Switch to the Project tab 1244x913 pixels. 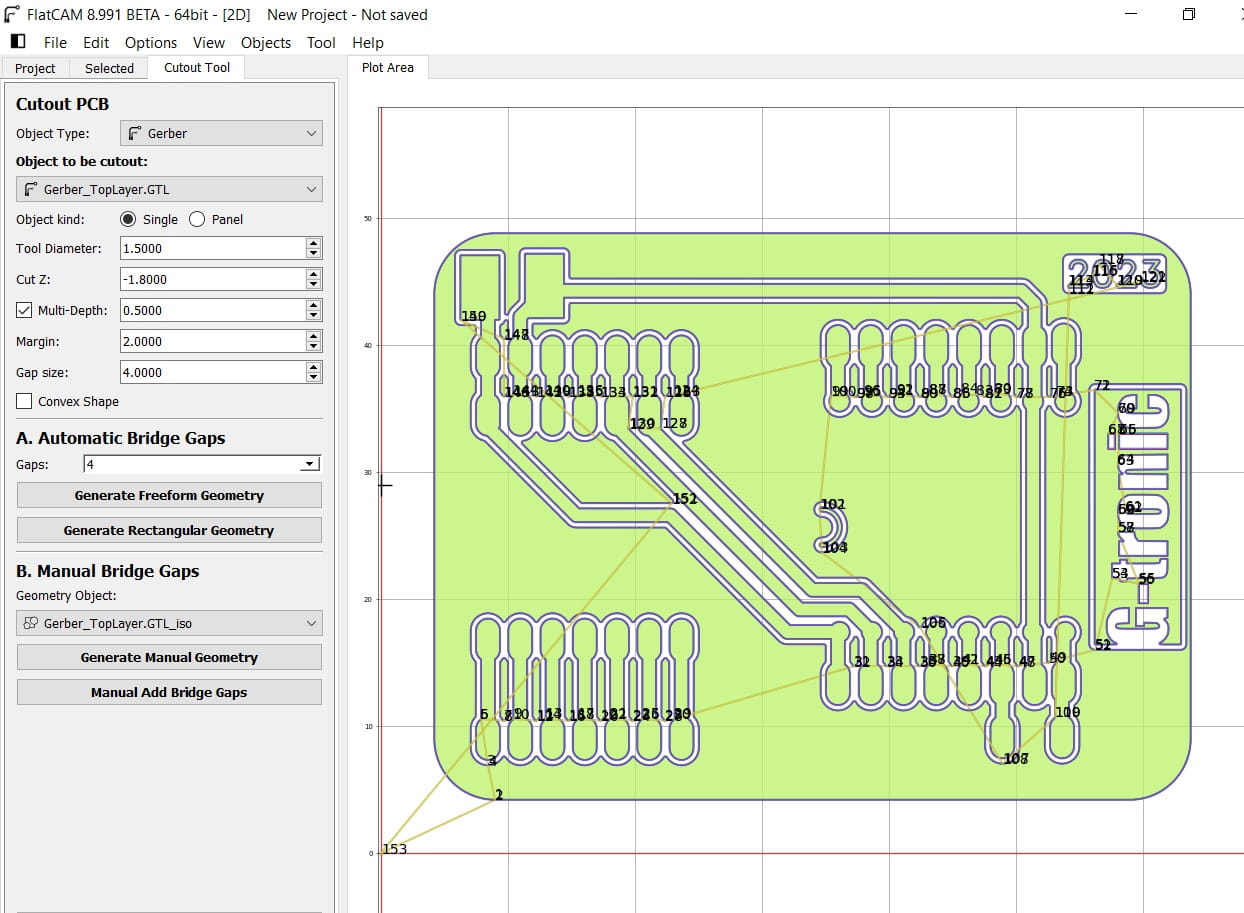pos(35,68)
